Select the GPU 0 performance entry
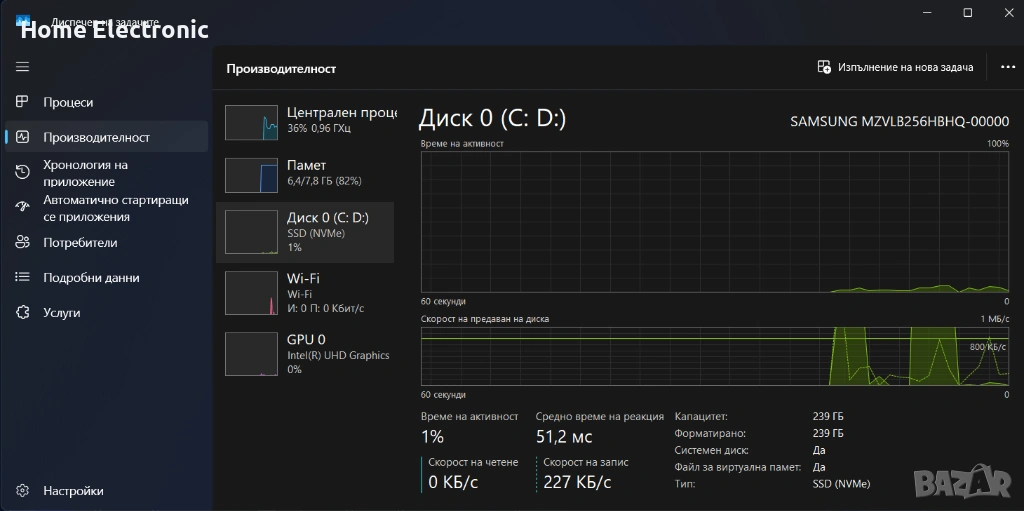 click(305, 354)
